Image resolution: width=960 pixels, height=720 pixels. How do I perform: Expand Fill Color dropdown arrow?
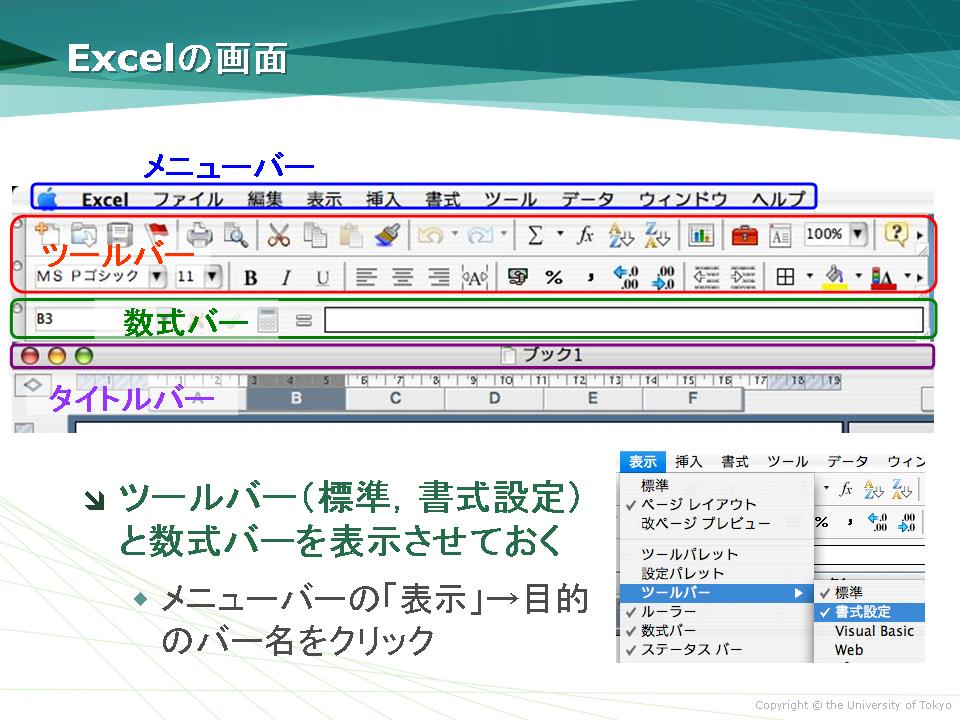pyautogui.click(x=858, y=277)
